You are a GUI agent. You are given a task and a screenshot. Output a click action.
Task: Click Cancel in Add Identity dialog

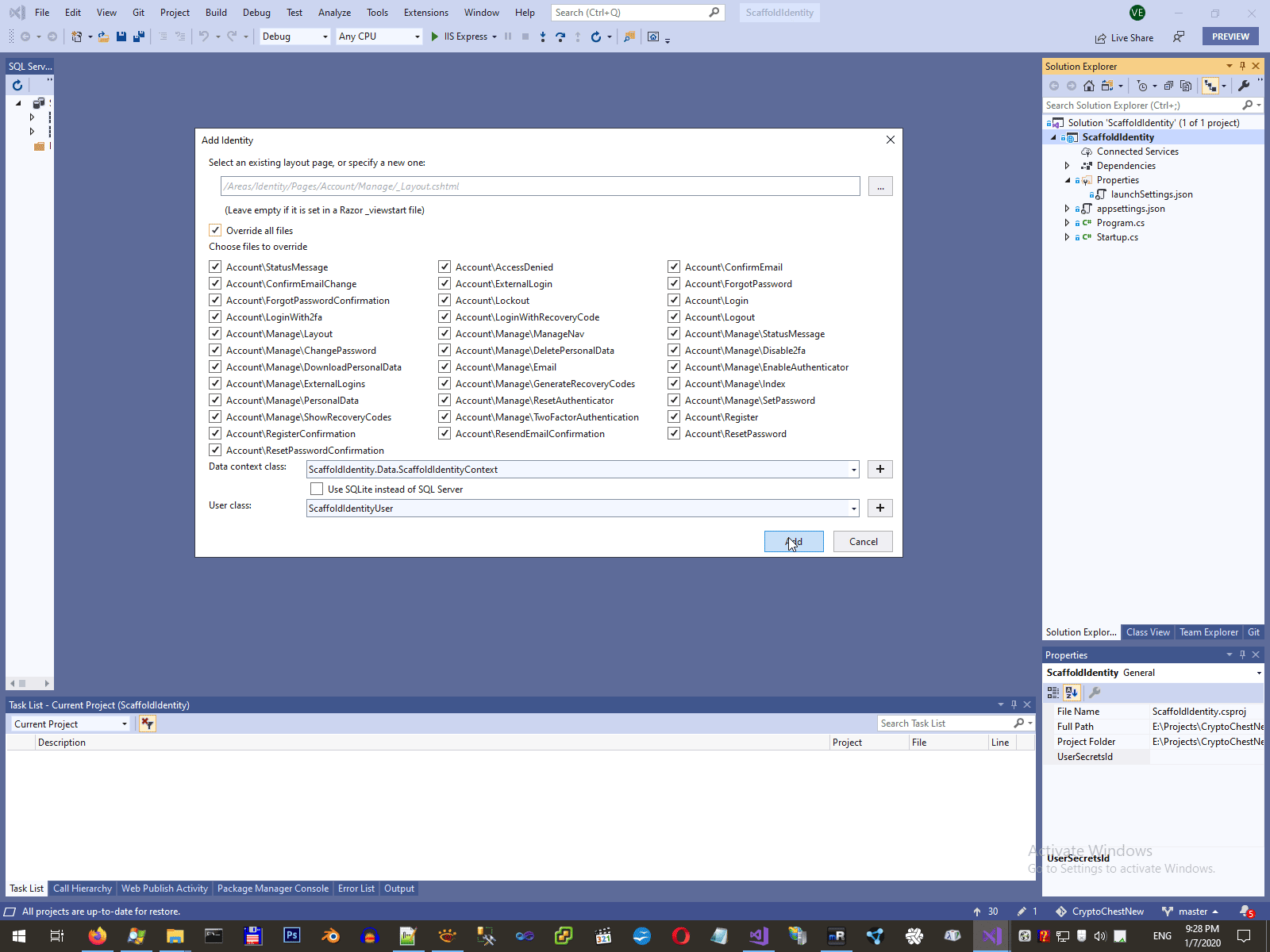(x=863, y=541)
